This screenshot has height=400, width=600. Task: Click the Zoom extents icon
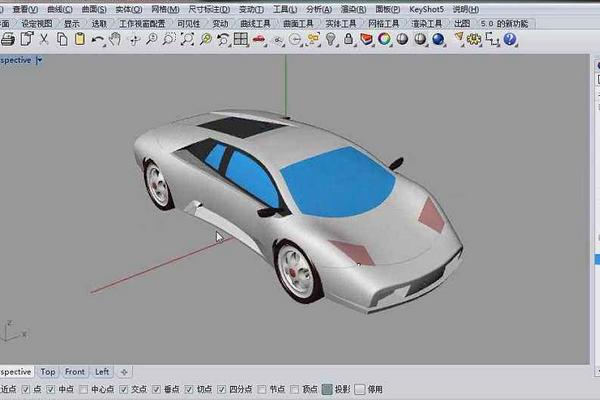point(187,39)
